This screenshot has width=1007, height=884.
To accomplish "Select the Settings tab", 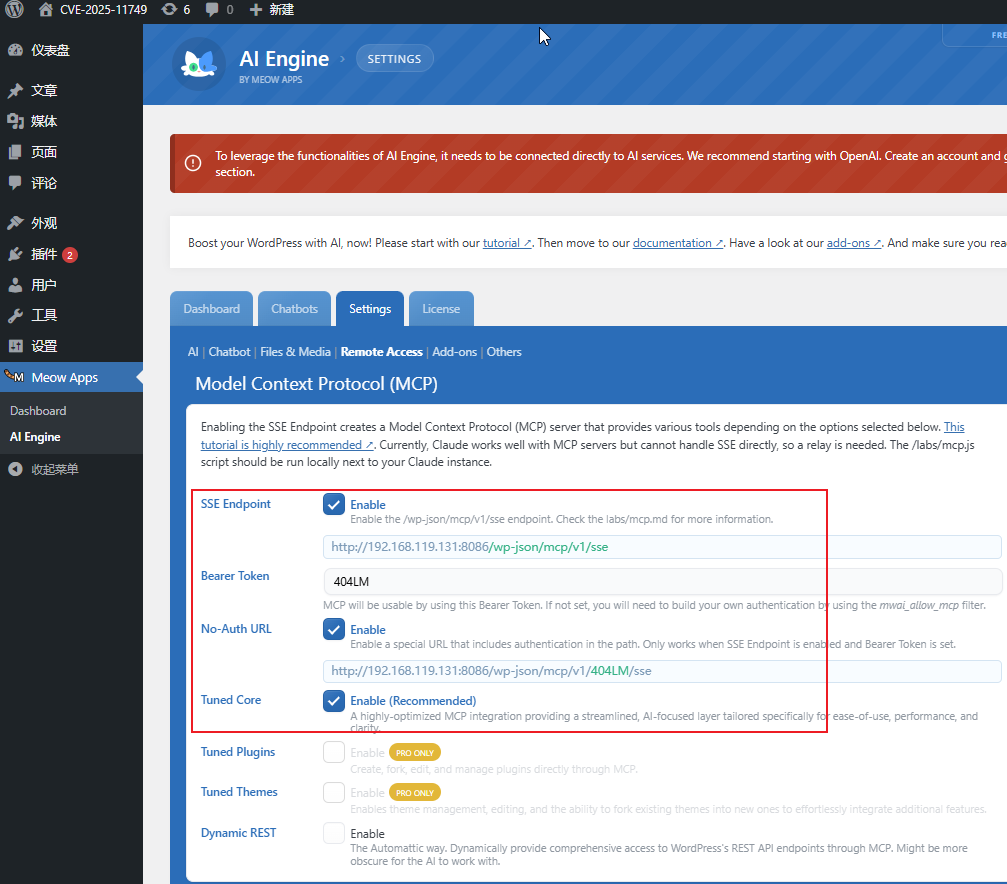I will (370, 309).
